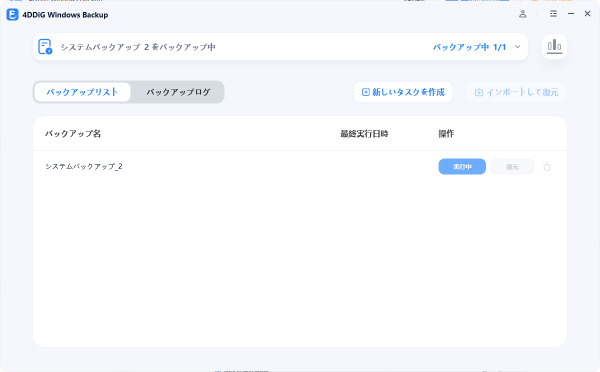This screenshot has height=372, width=600.
Task: Open the hamburger menu icon in title bar
Action: pos(553,14)
